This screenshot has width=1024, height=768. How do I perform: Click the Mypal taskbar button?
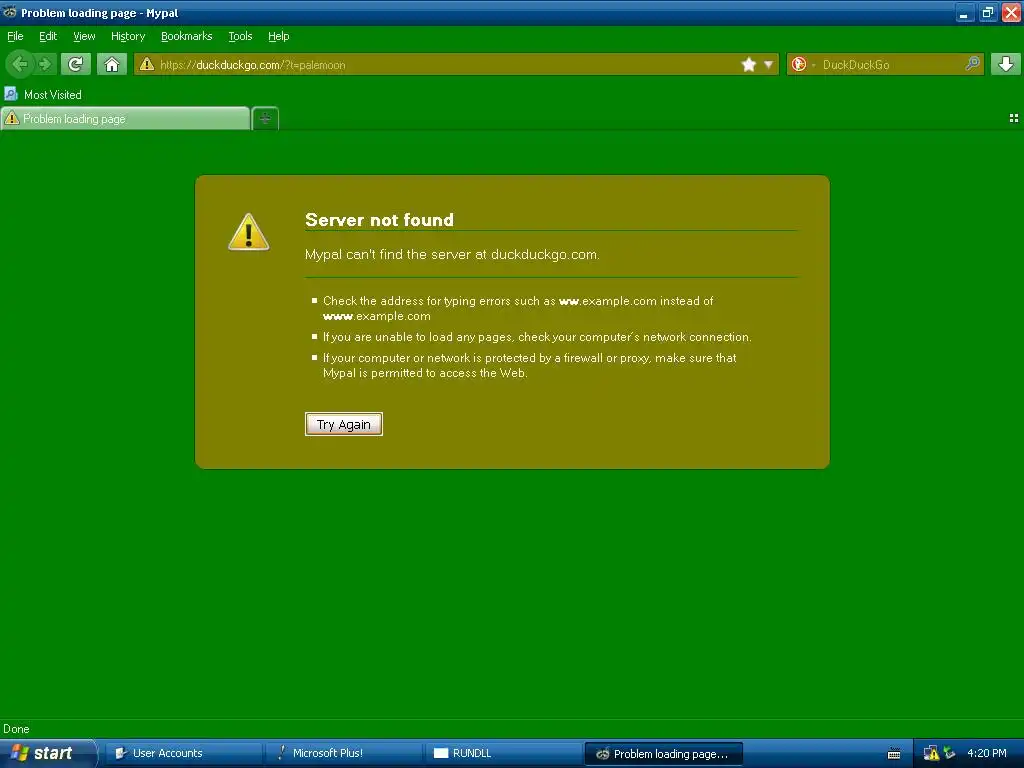click(664, 753)
